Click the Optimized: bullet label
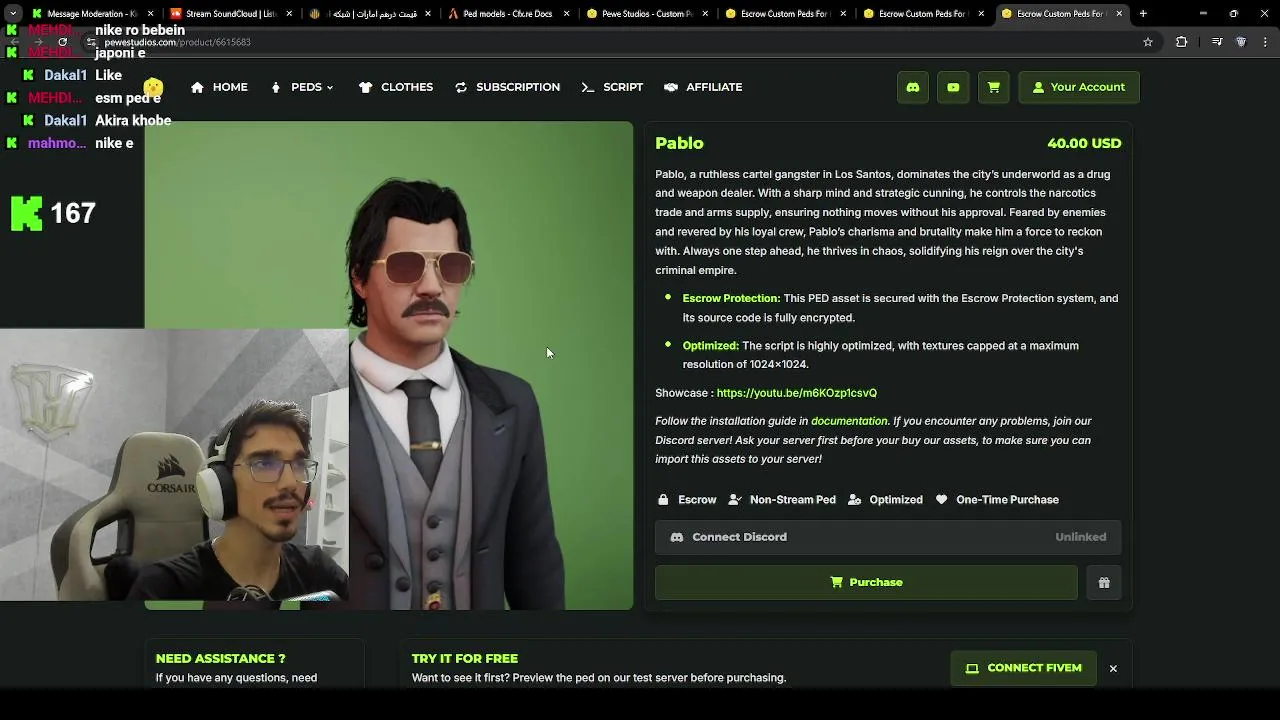The height and width of the screenshot is (720, 1280). pyautogui.click(x=710, y=346)
